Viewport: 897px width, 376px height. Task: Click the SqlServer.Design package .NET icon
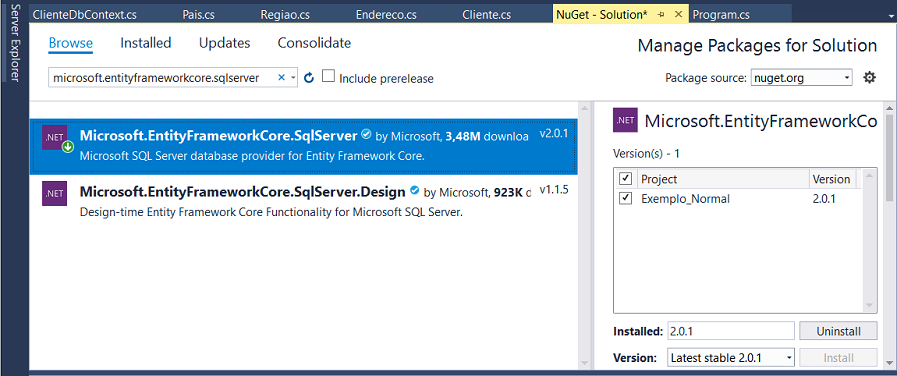pyautogui.click(x=55, y=193)
